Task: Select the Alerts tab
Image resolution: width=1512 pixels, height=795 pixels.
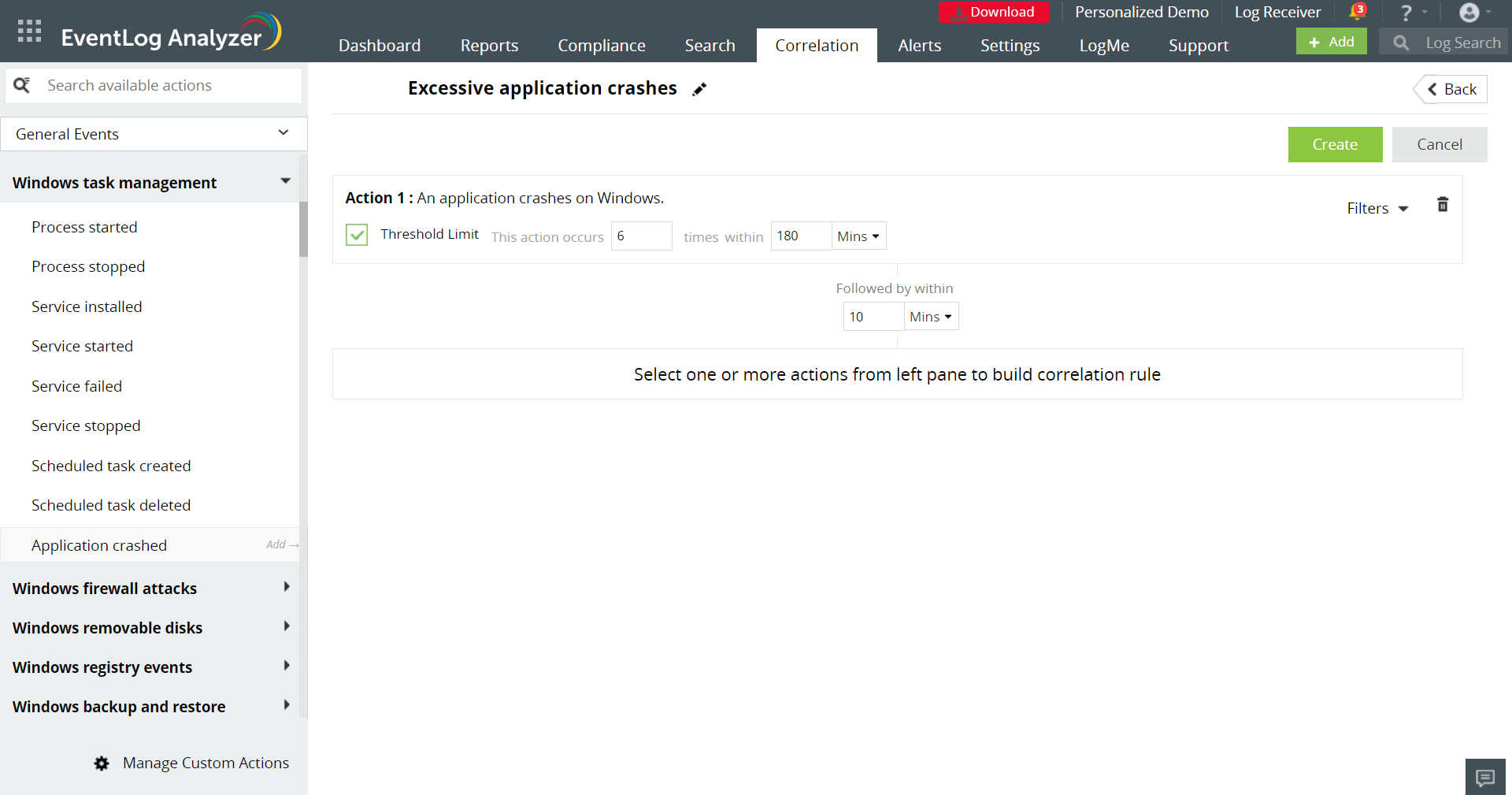Action: click(920, 46)
